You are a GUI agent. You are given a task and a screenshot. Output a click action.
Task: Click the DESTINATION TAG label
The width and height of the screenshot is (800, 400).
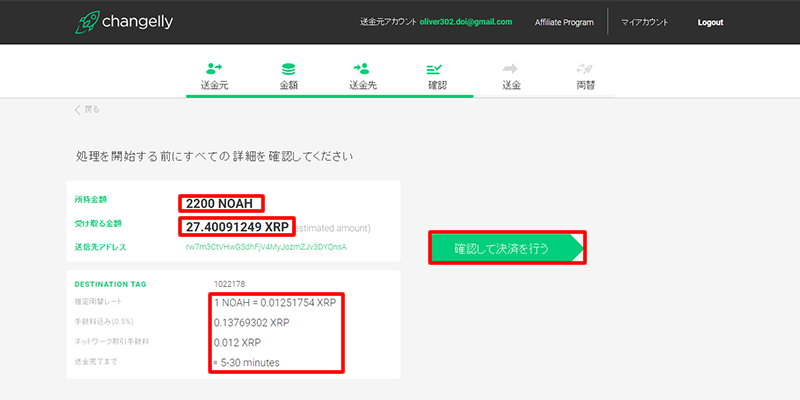[x=110, y=284]
